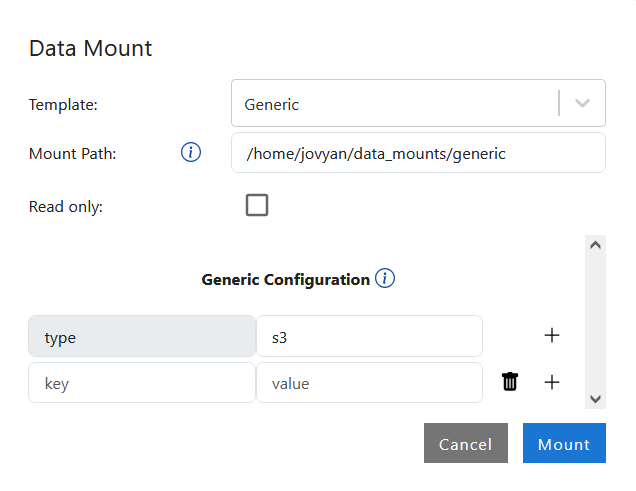Click the Mount button
This screenshot has width=636, height=491.
tap(564, 443)
